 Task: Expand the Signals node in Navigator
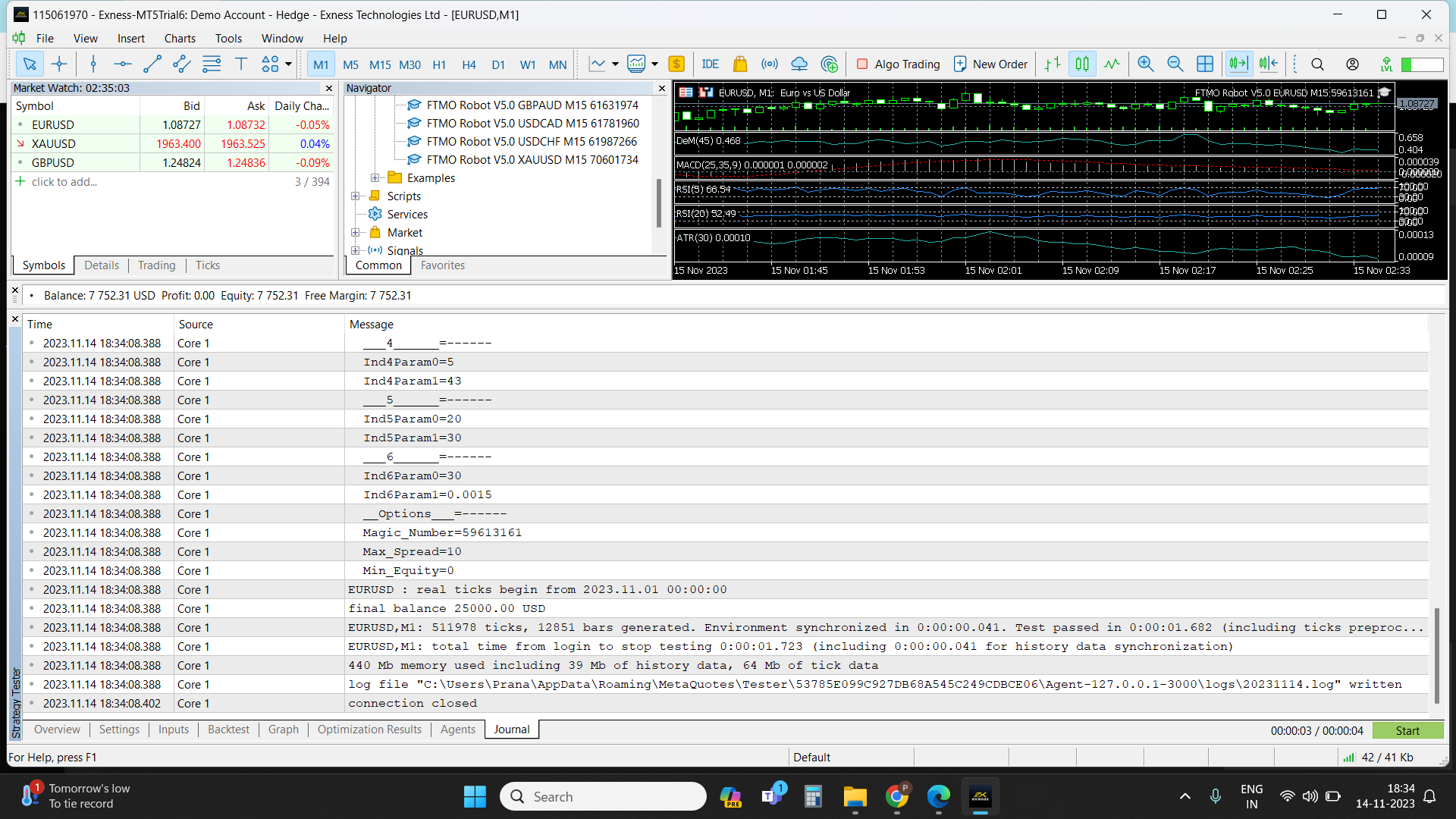click(x=355, y=250)
